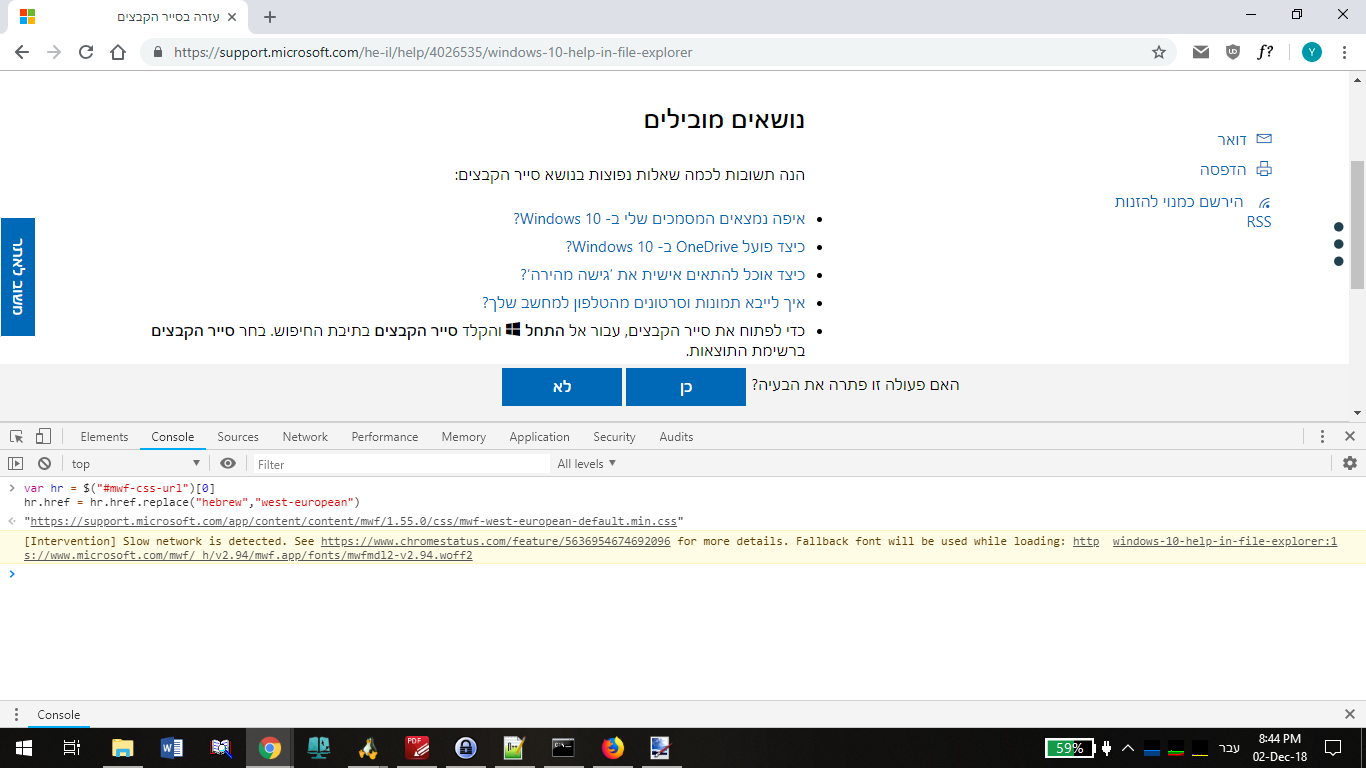Open the 'All levels' log level dropdown
Screen dimensions: 1366x768
[587, 464]
